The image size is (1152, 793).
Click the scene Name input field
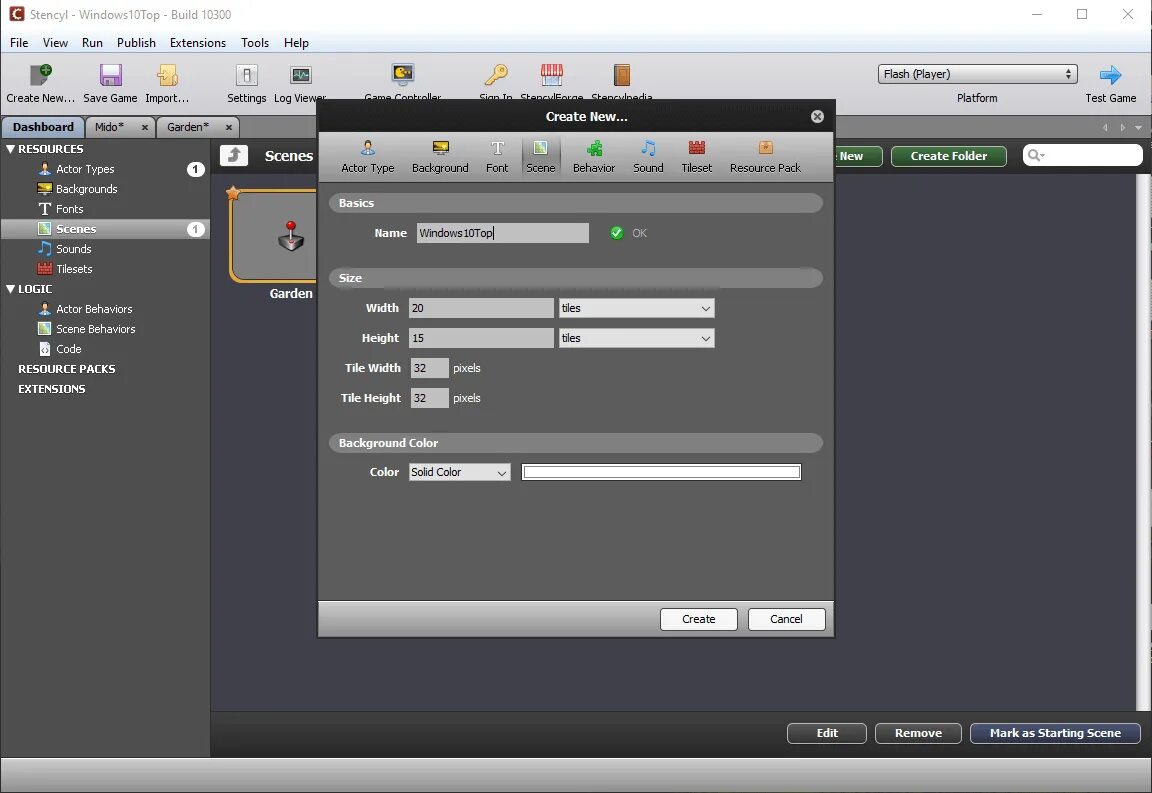coord(503,233)
